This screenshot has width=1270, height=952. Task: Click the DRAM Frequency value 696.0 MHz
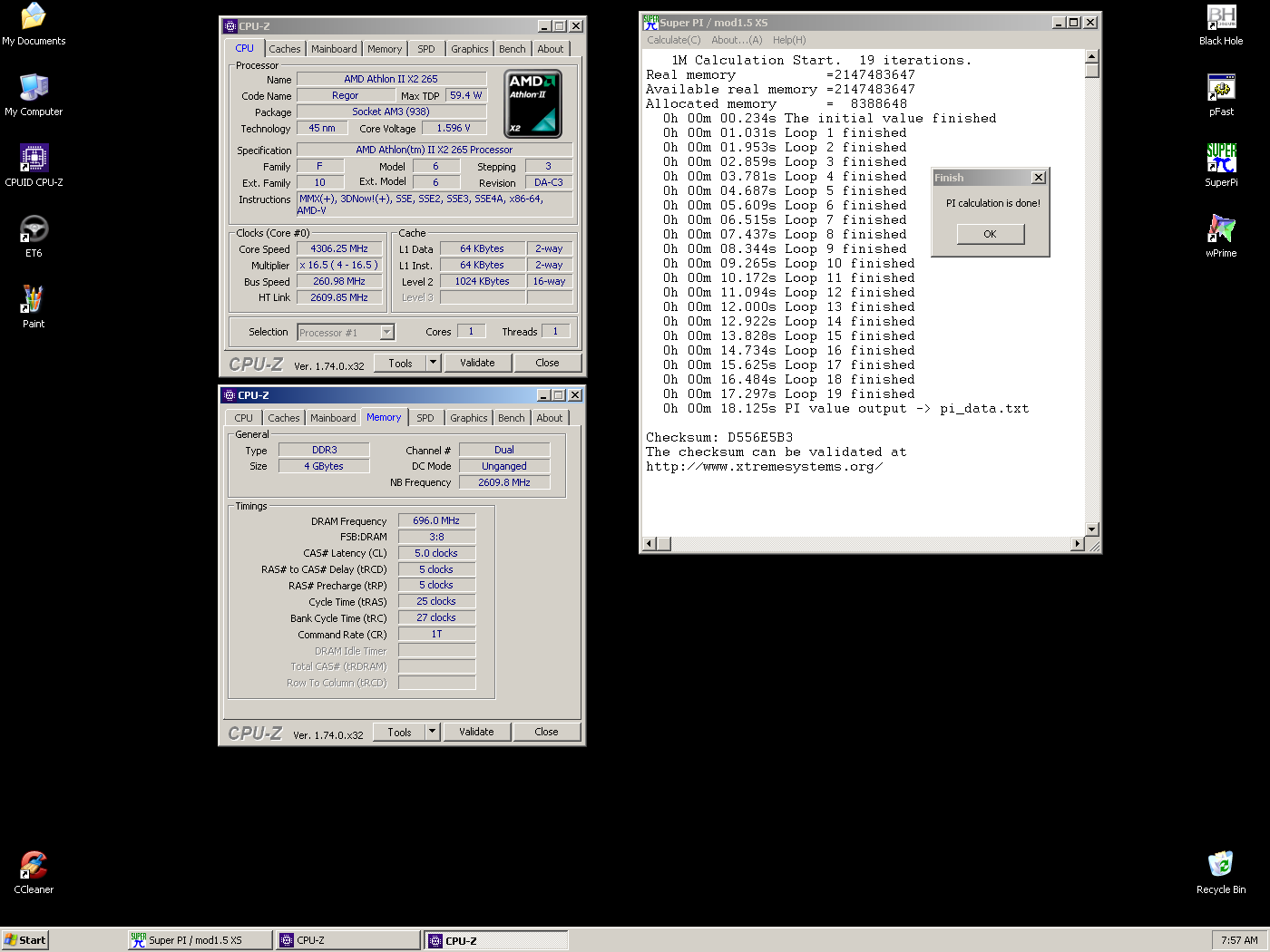coord(436,520)
